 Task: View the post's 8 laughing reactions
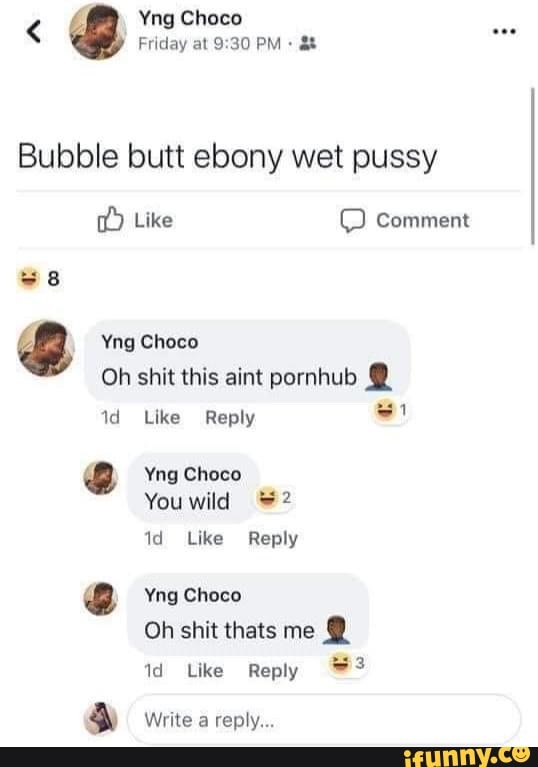tap(38, 278)
